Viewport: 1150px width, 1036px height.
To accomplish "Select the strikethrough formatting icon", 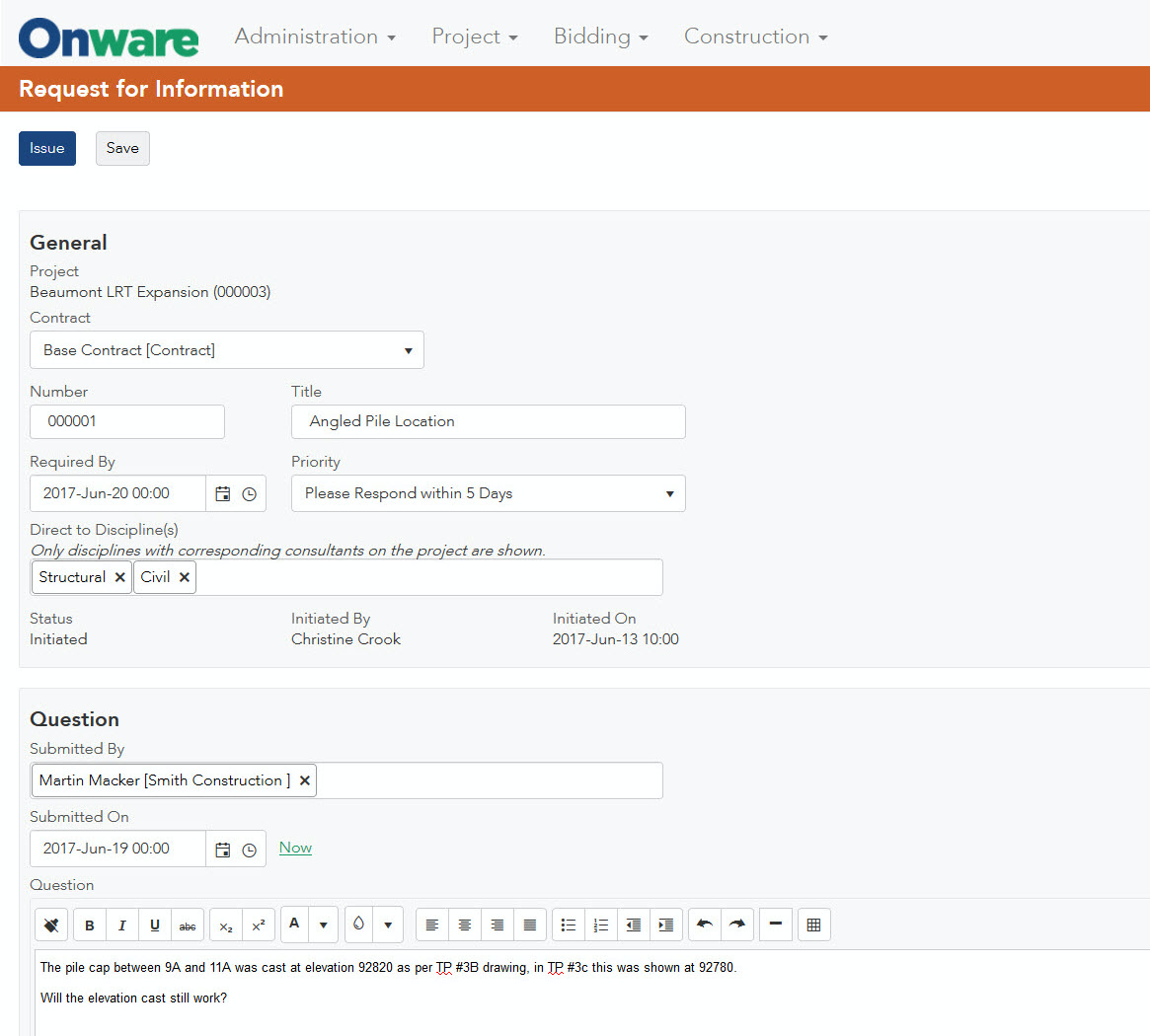I will (x=188, y=925).
